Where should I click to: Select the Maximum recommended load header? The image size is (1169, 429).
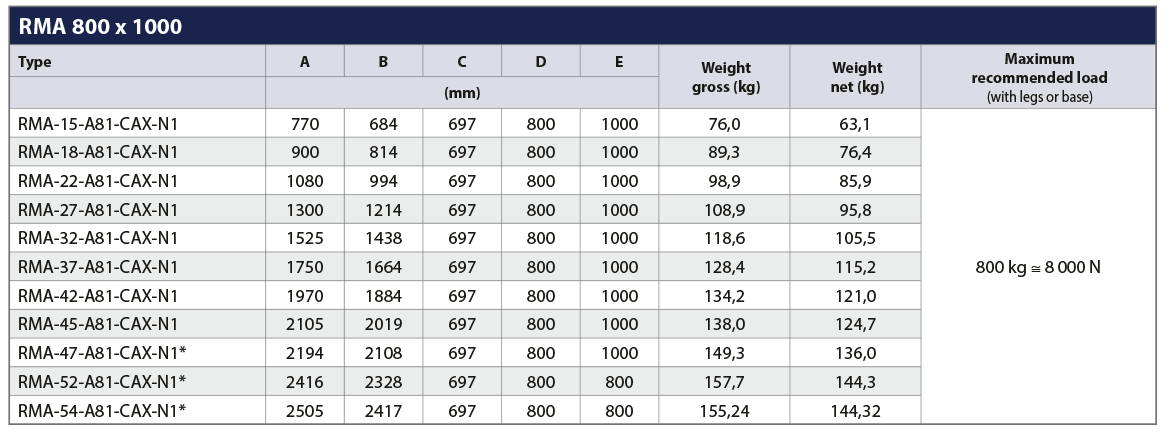click(x=1039, y=77)
